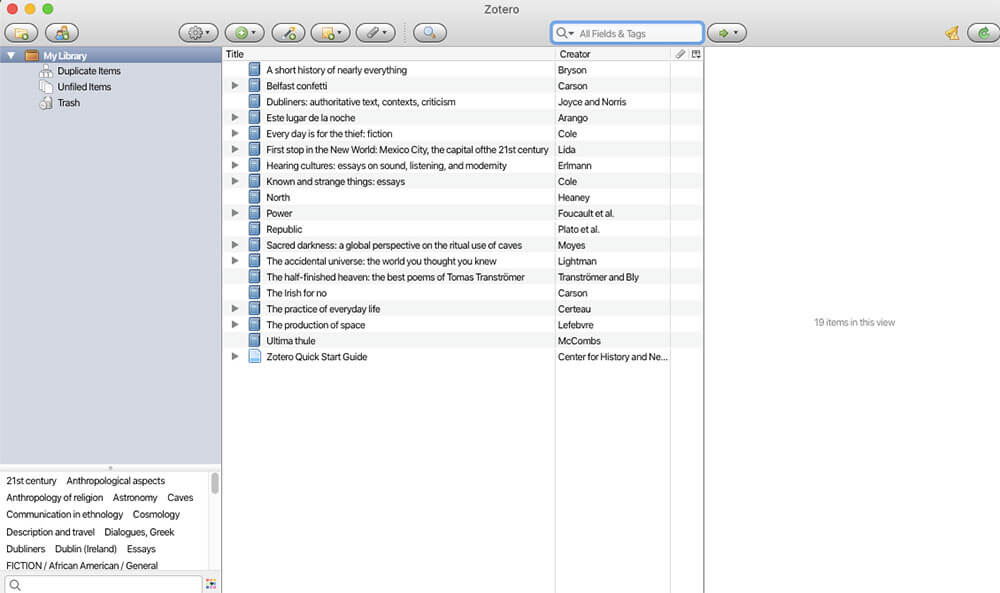Expand the Zotero Quick Start Guide item
Screen dimensions: 1000x593
(x=235, y=356)
